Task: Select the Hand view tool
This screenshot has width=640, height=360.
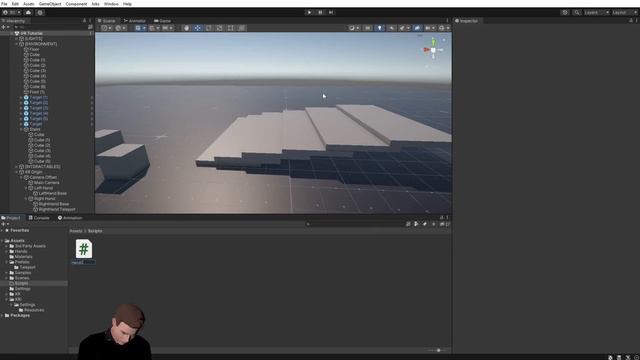Action: (187, 28)
